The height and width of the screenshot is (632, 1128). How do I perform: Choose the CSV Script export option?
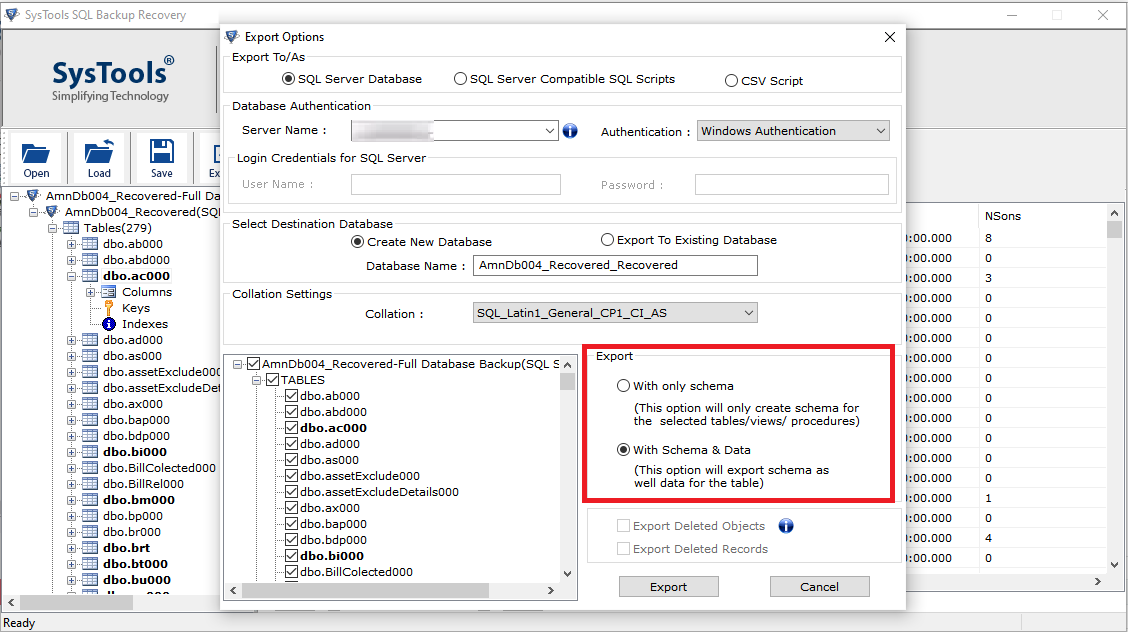coord(731,81)
